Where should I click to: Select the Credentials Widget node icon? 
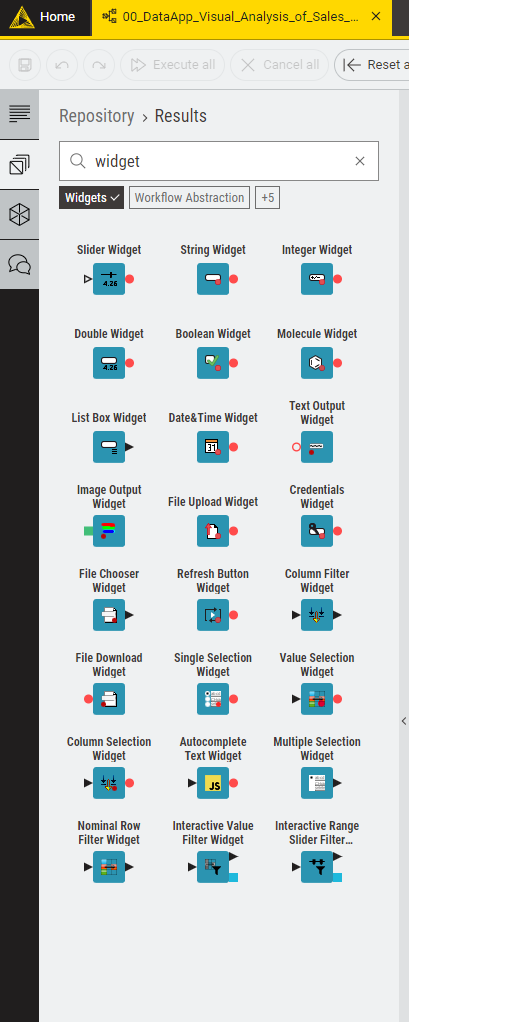coord(317,531)
